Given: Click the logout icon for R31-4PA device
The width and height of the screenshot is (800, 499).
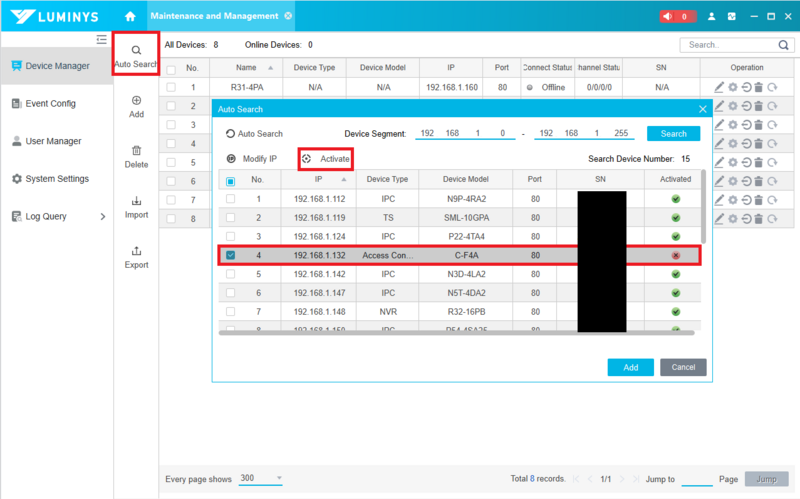Looking at the screenshot, I should click(x=746, y=87).
